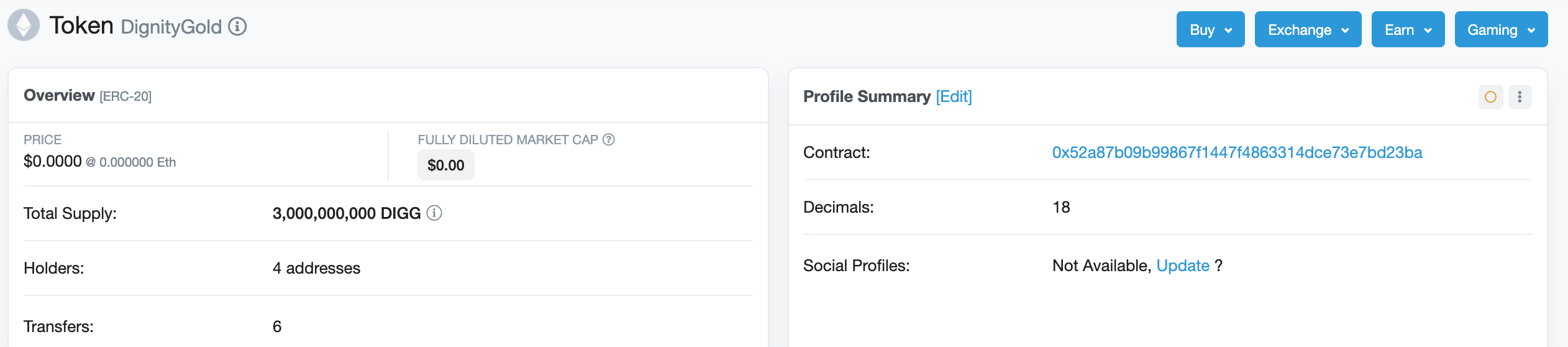Click the $0.0000 price value
The width and height of the screenshot is (1568, 347).
53,162
